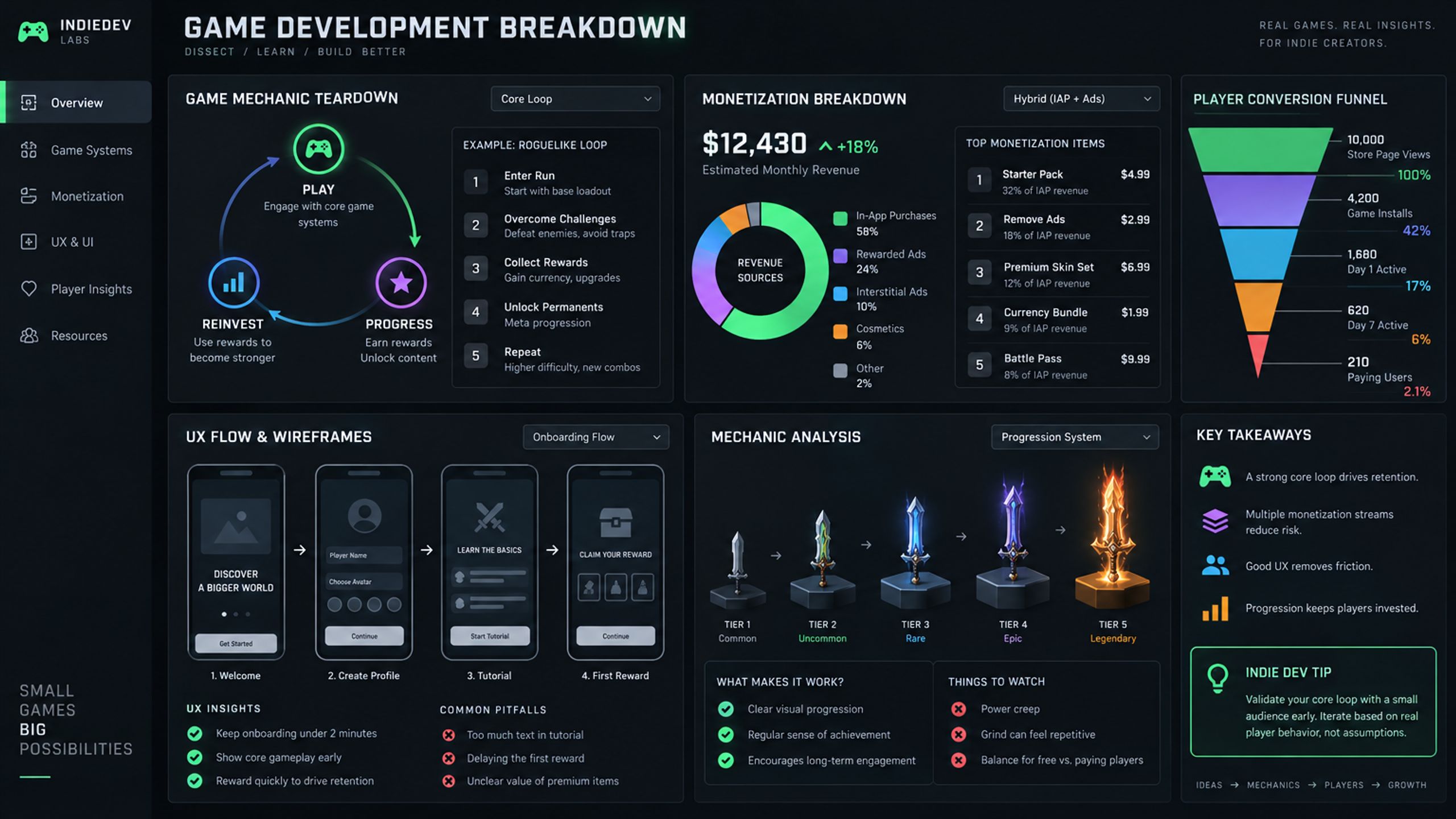1456x819 pixels.
Task: Click the UX & UI sidebar icon
Action: (x=28, y=242)
